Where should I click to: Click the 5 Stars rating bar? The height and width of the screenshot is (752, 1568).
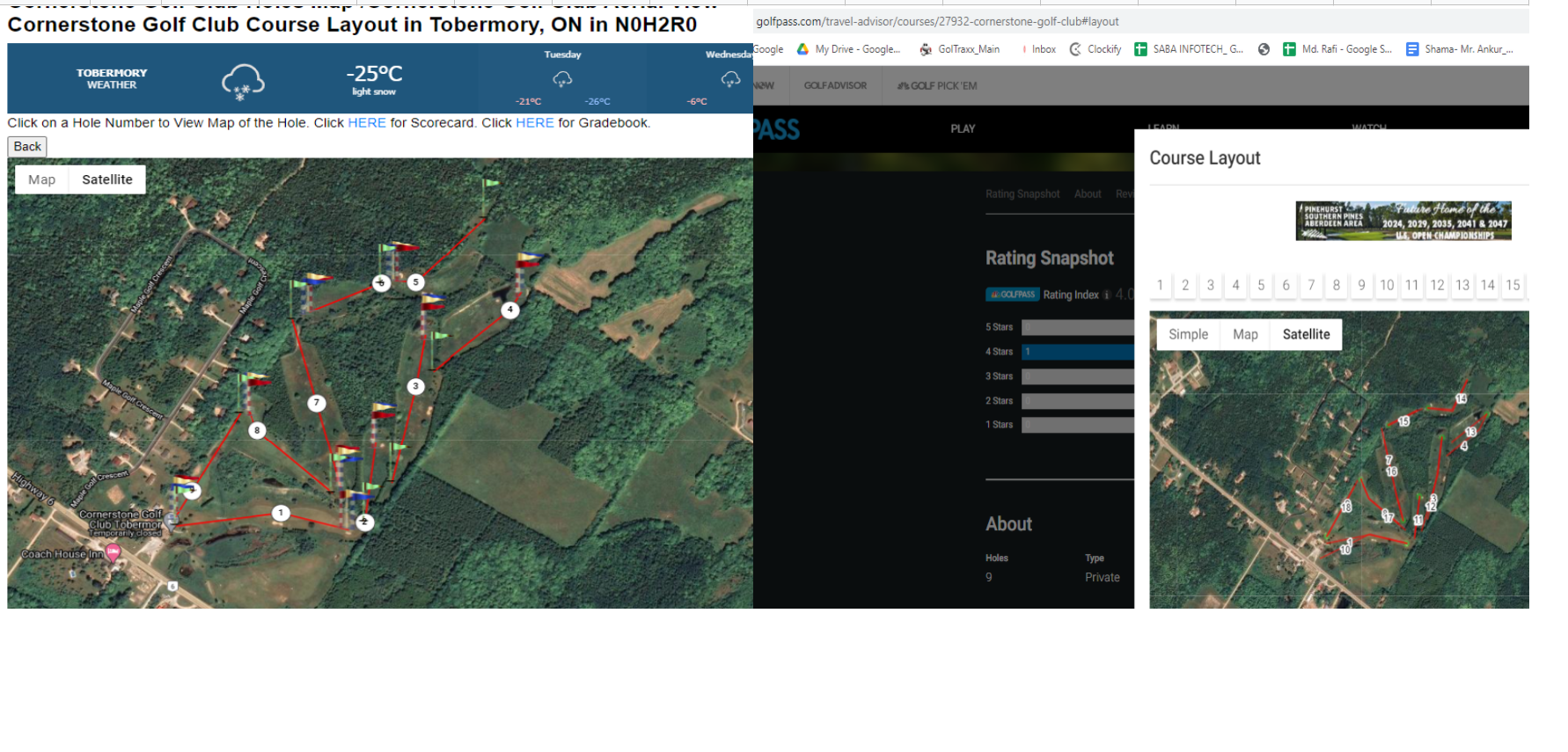pos(1078,327)
